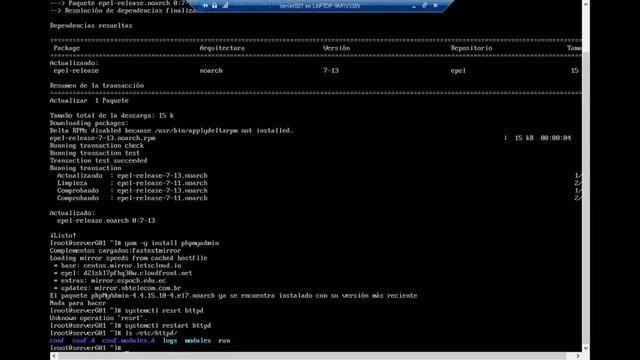Viewport: 640px width, 360px height.
Task: Click the vertical scrollbar down arrow
Action: 586,348
